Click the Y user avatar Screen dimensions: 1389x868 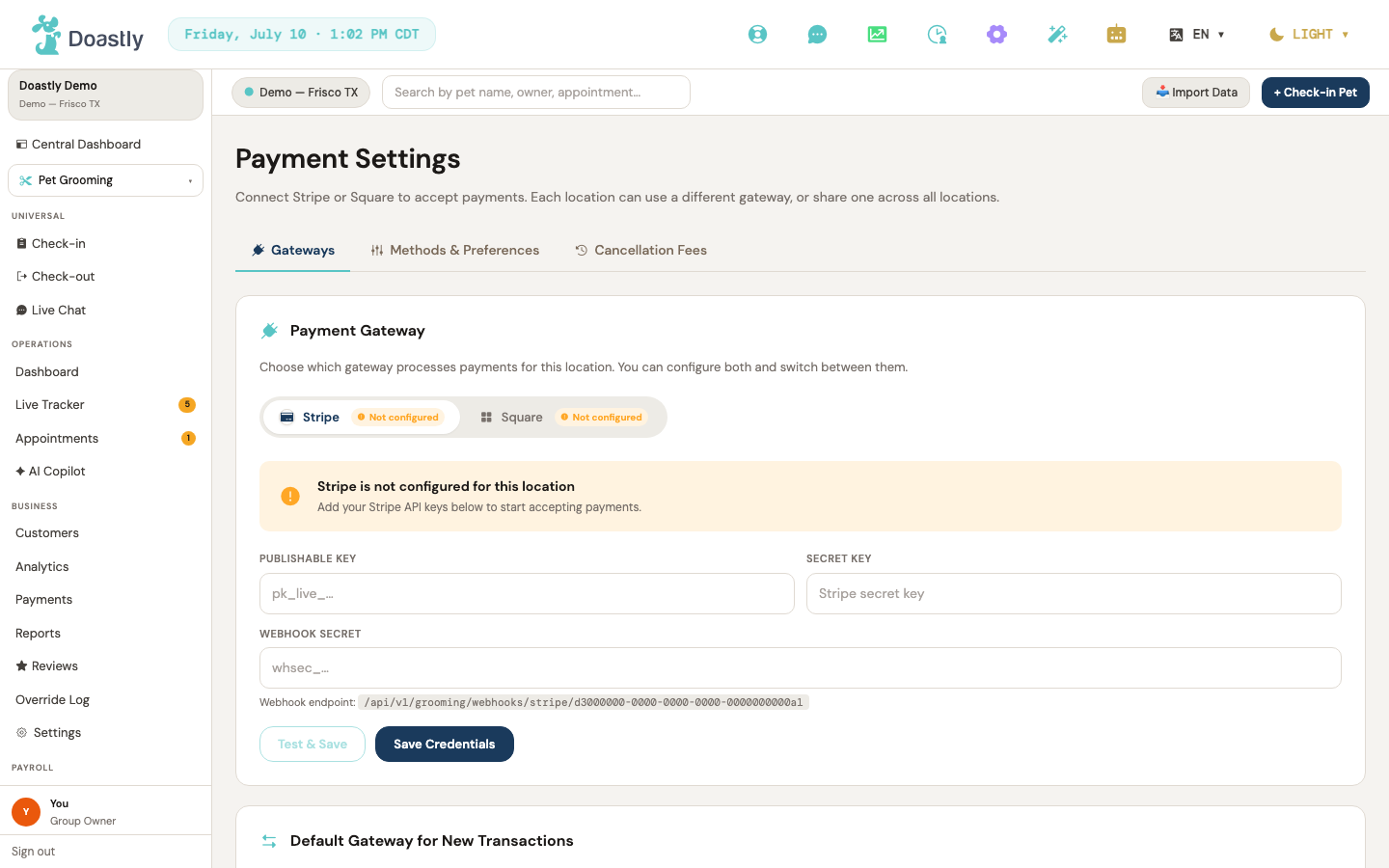click(x=26, y=812)
